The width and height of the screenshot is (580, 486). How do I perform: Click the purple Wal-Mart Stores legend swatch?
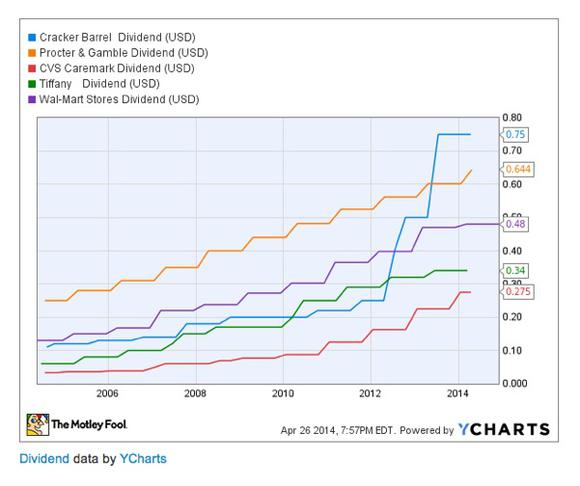pyautogui.click(x=32, y=99)
